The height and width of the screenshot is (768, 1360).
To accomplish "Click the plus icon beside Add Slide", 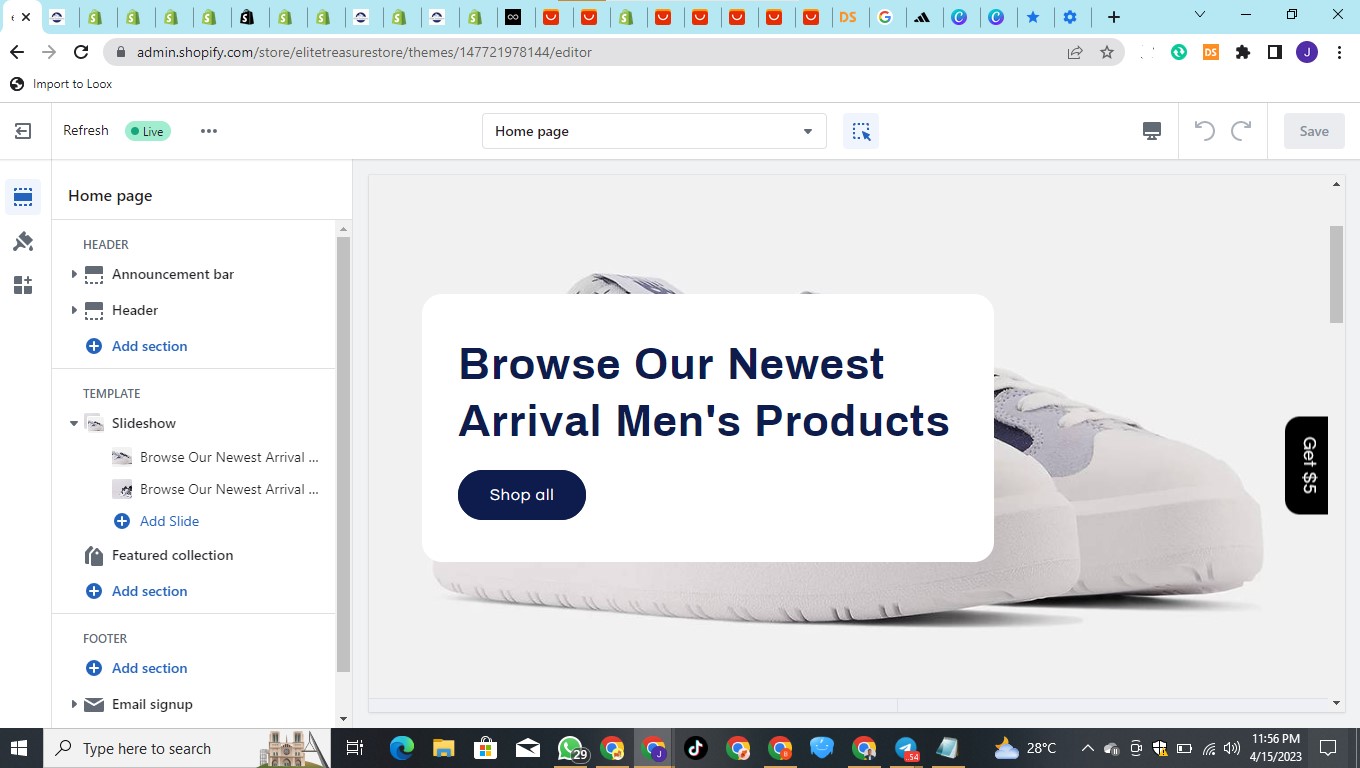I will 122,521.
